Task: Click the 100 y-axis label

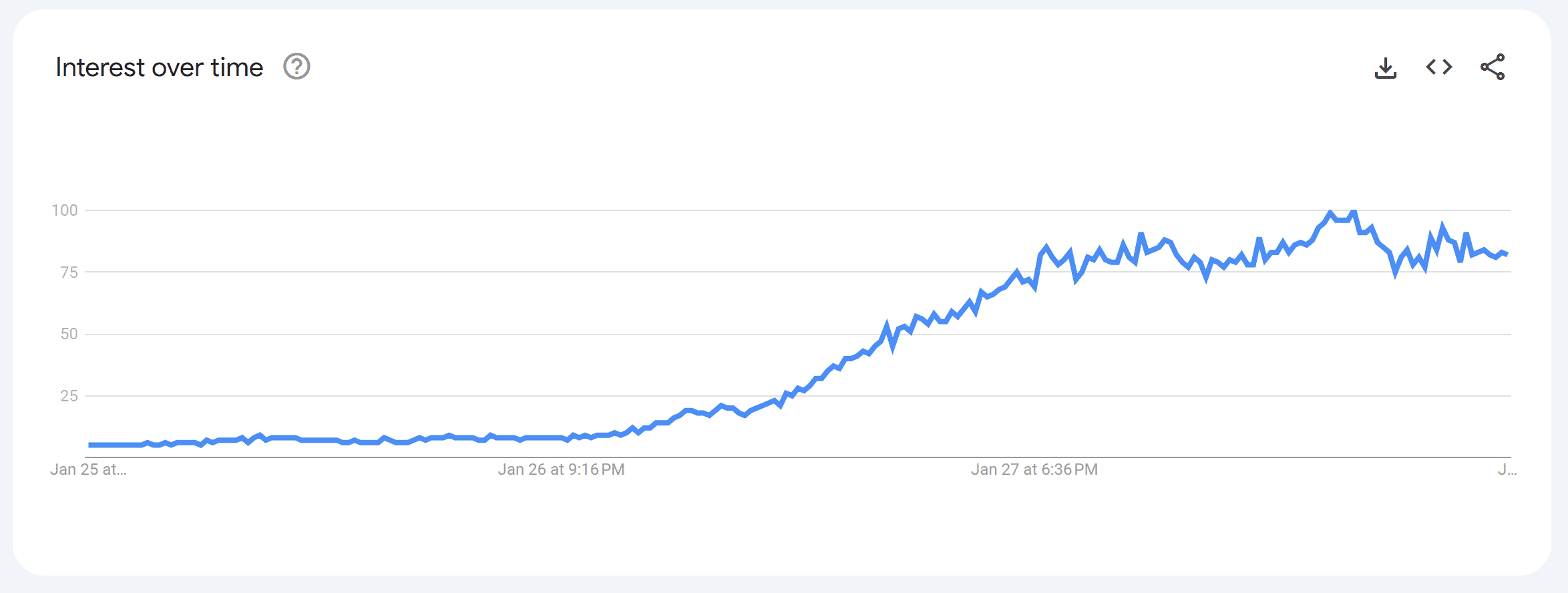Action: [65, 210]
